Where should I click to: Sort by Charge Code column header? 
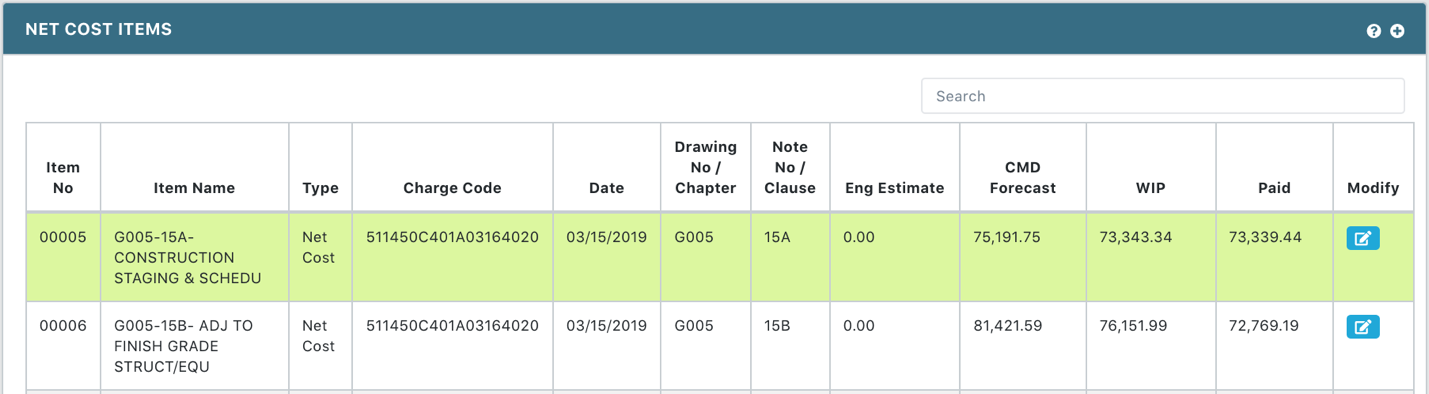point(452,187)
